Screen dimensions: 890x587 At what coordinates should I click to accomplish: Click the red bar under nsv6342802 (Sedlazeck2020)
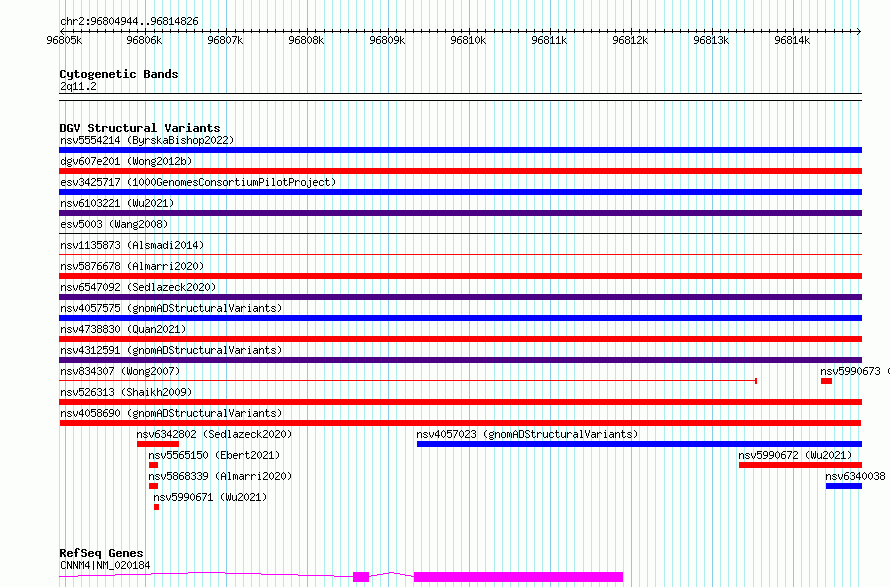[x=158, y=444]
